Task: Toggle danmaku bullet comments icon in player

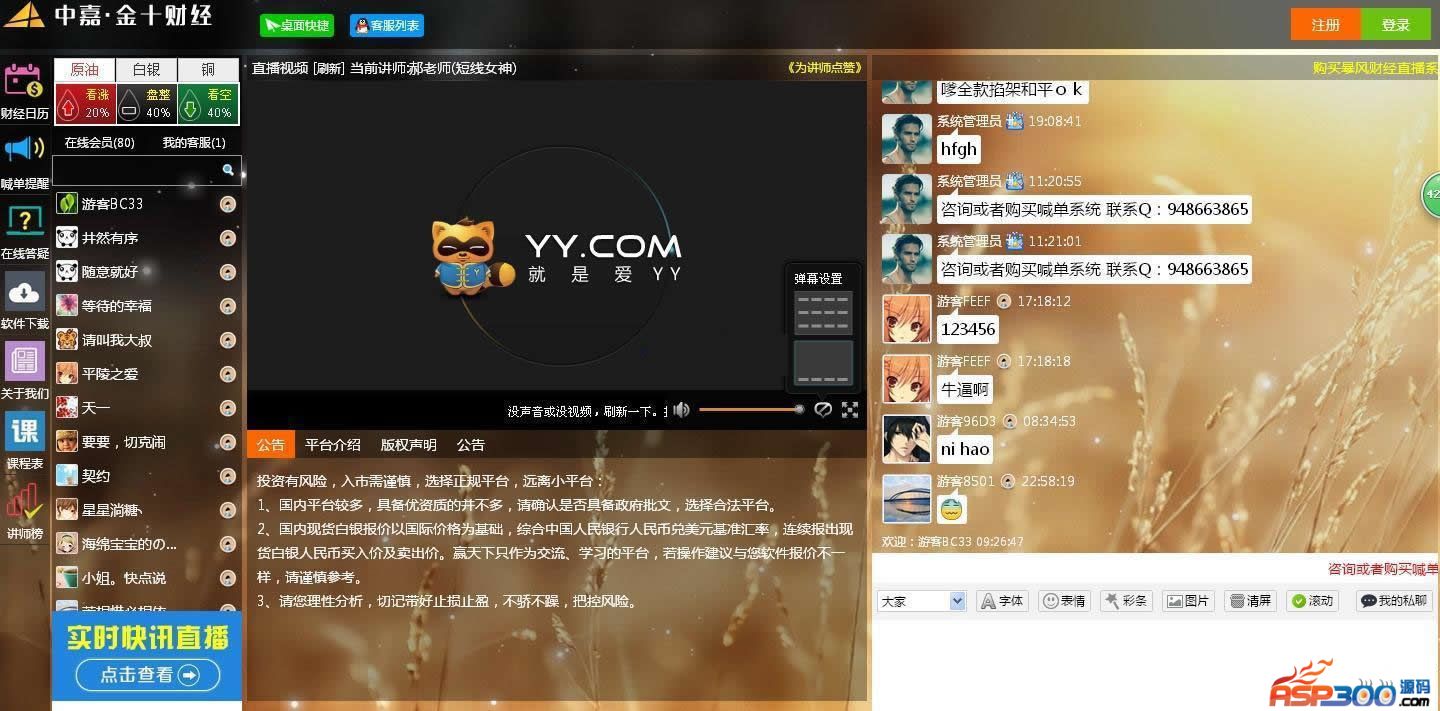Action: [x=823, y=410]
